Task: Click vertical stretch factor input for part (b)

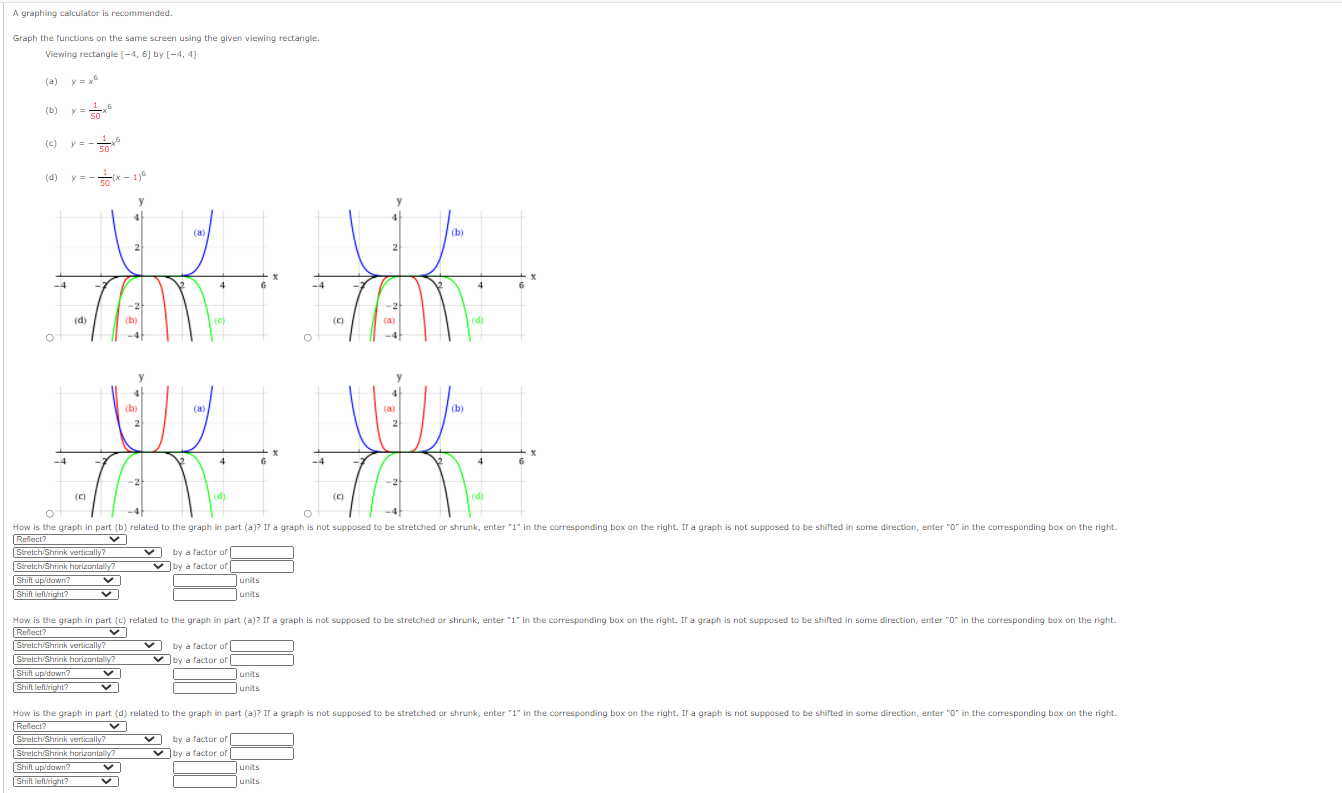Action: pyautogui.click(x=262, y=552)
